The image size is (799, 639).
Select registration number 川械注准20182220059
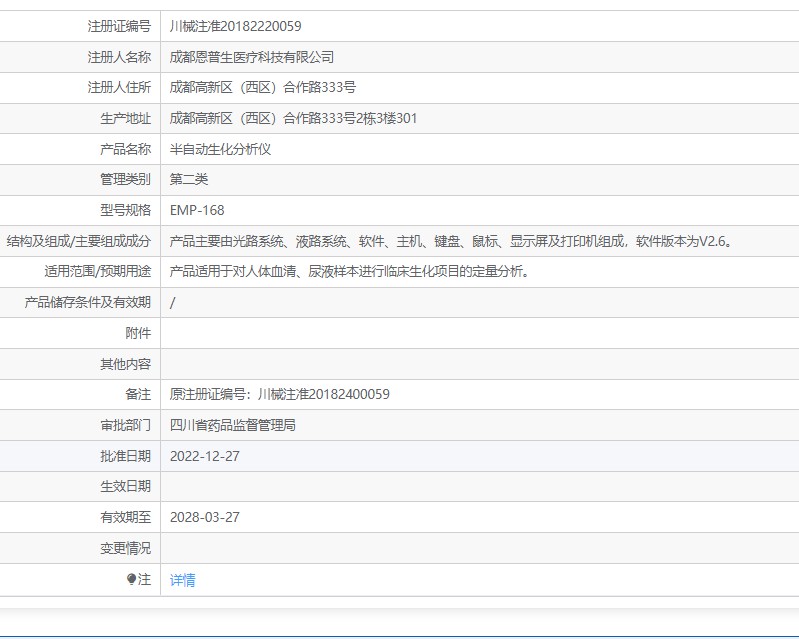point(235,26)
